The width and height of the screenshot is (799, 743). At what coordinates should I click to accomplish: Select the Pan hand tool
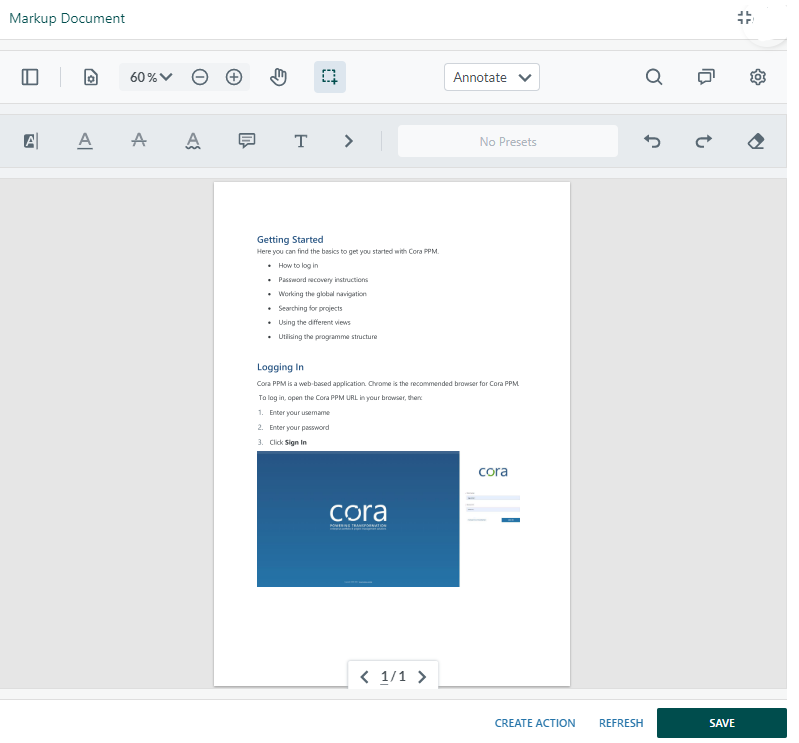tap(278, 77)
